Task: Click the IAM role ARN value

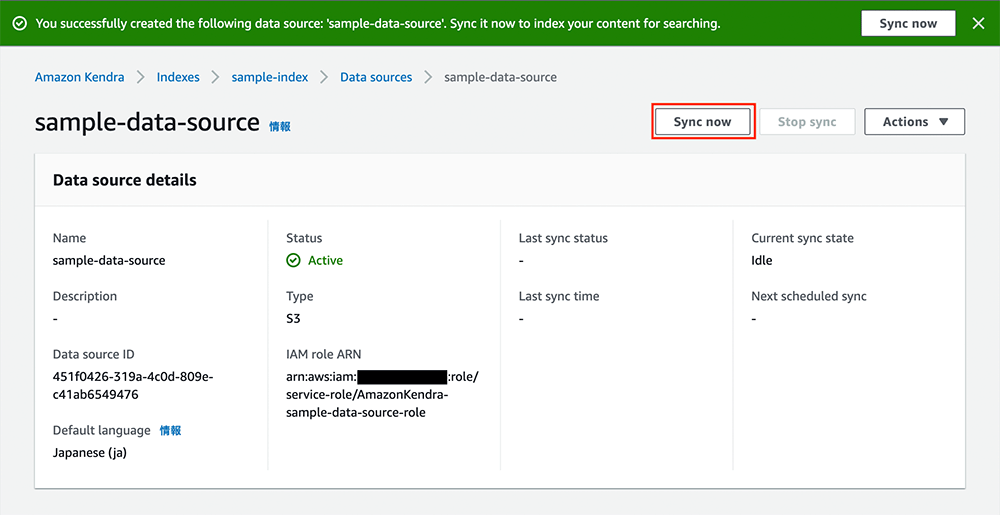Action: click(x=382, y=395)
